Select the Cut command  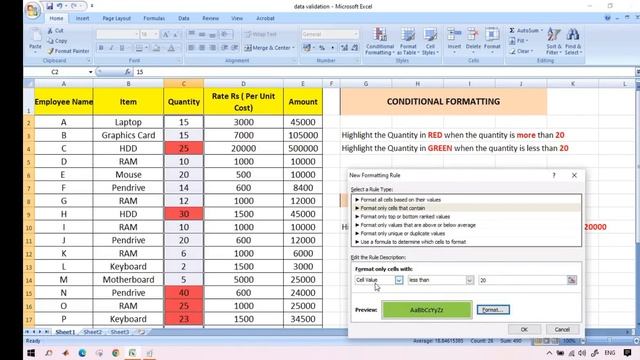click(x=56, y=31)
